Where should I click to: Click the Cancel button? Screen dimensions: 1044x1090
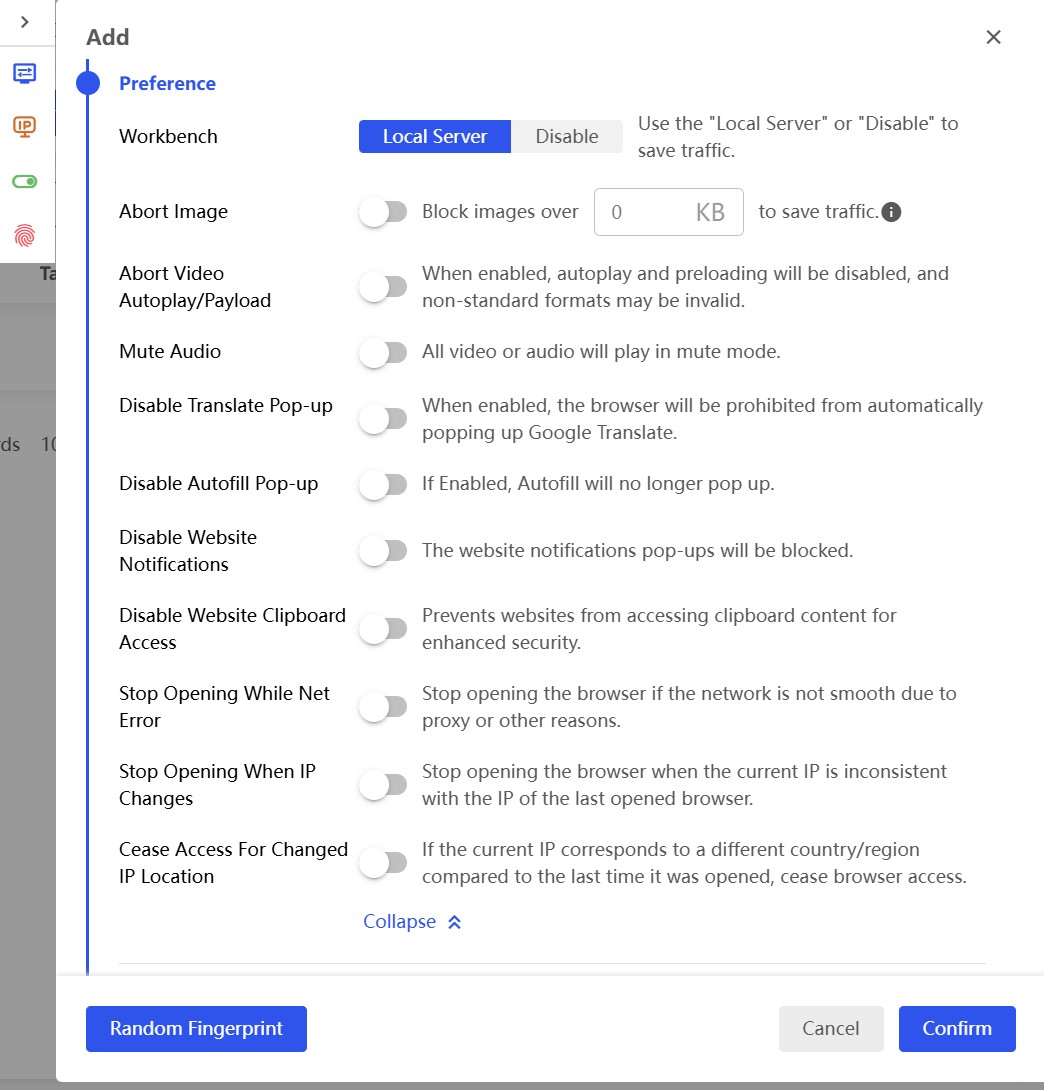830,1029
